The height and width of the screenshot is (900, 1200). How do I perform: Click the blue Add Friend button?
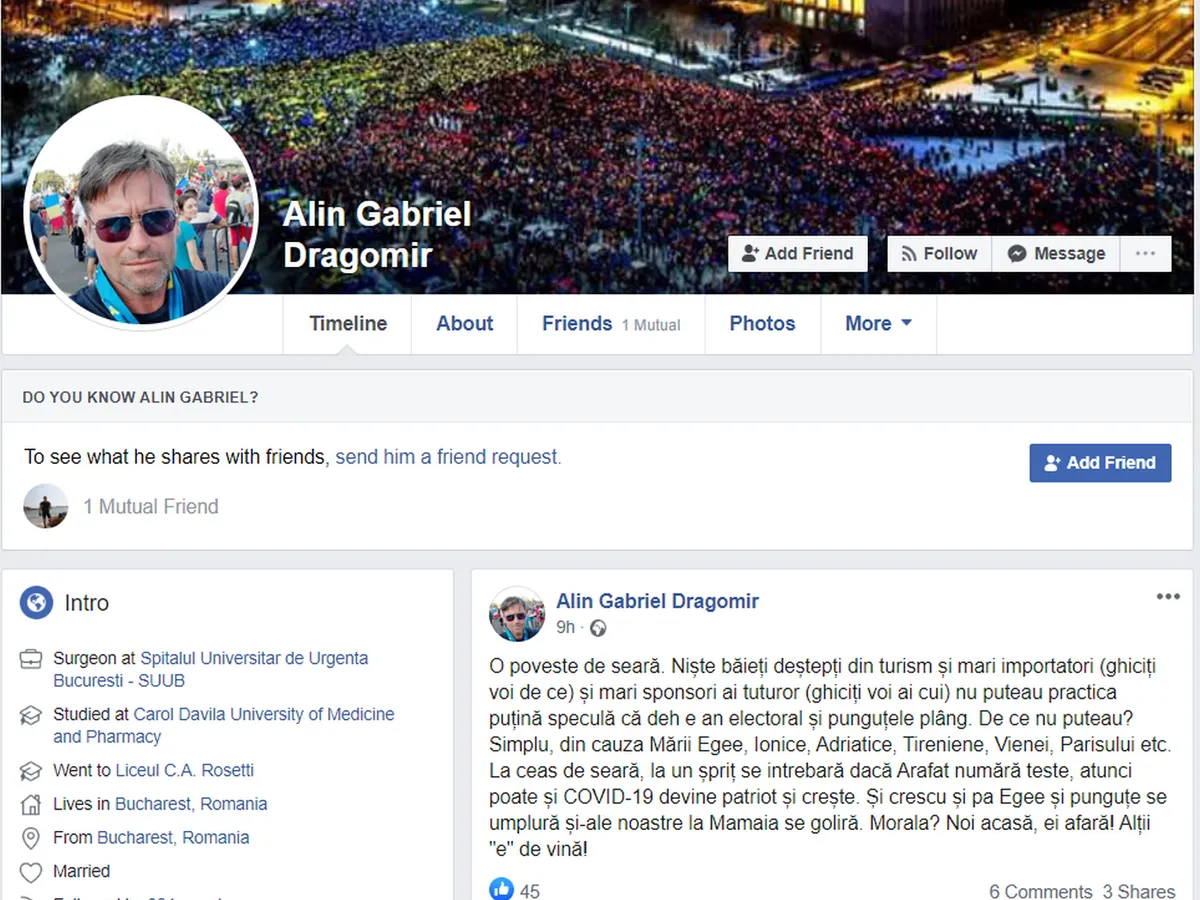coord(1100,463)
